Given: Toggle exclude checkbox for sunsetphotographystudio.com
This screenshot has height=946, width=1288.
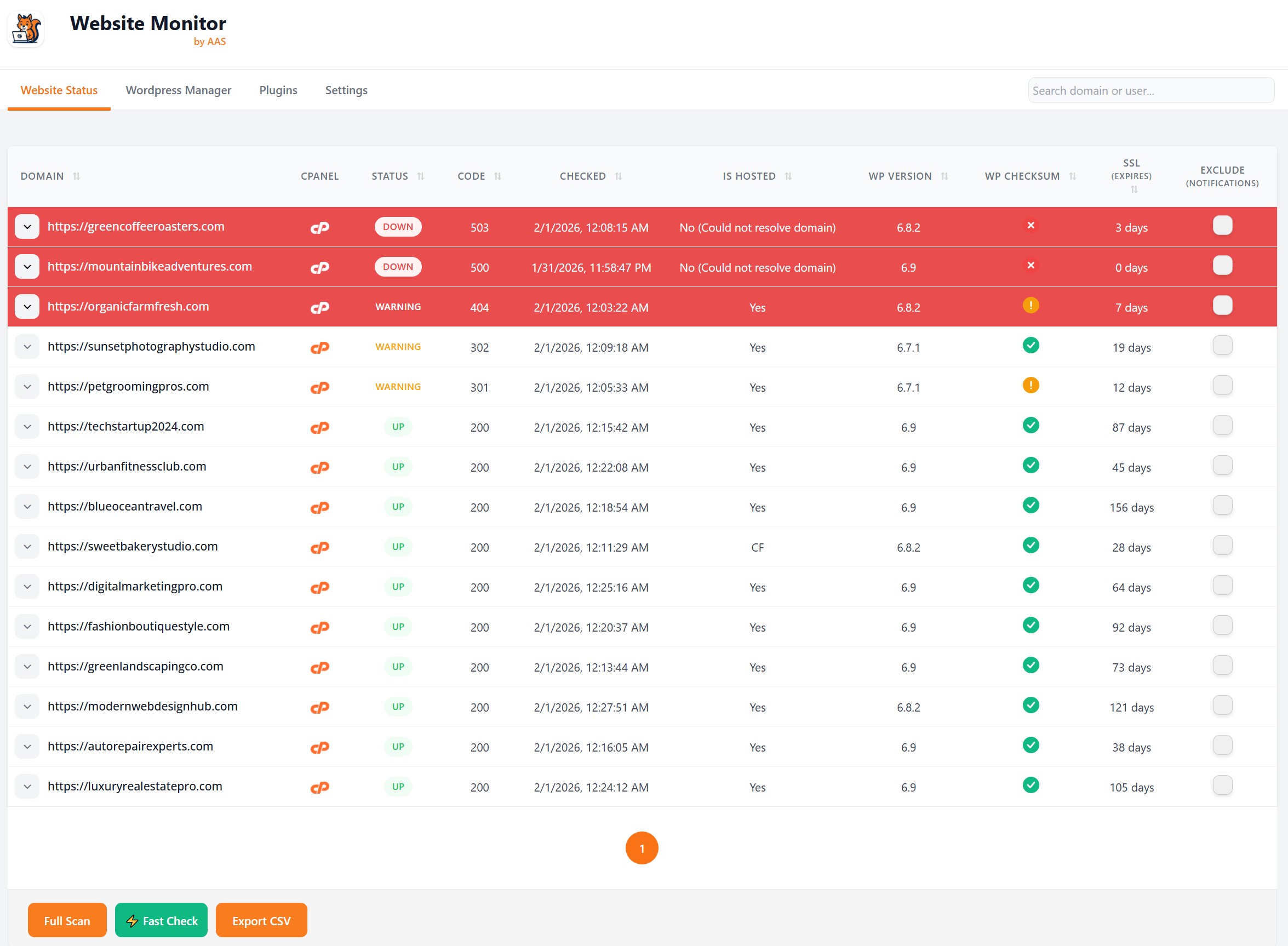Looking at the screenshot, I should click(x=1222, y=346).
